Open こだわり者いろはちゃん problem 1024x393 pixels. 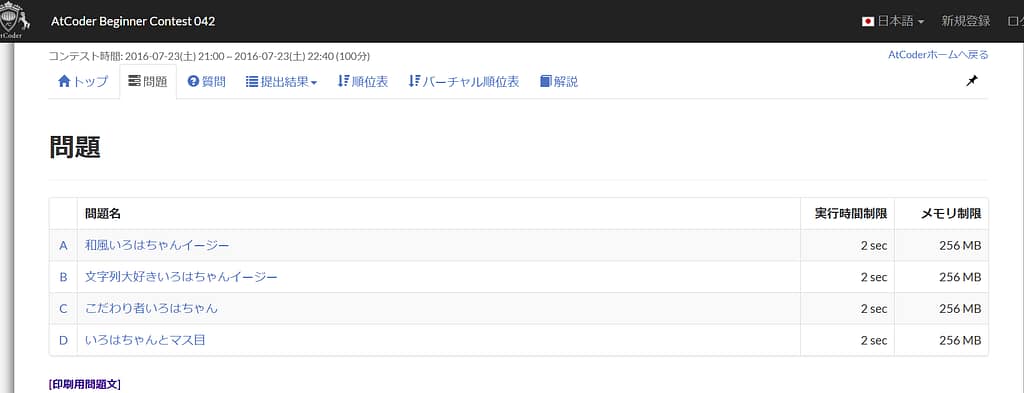pos(152,308)
